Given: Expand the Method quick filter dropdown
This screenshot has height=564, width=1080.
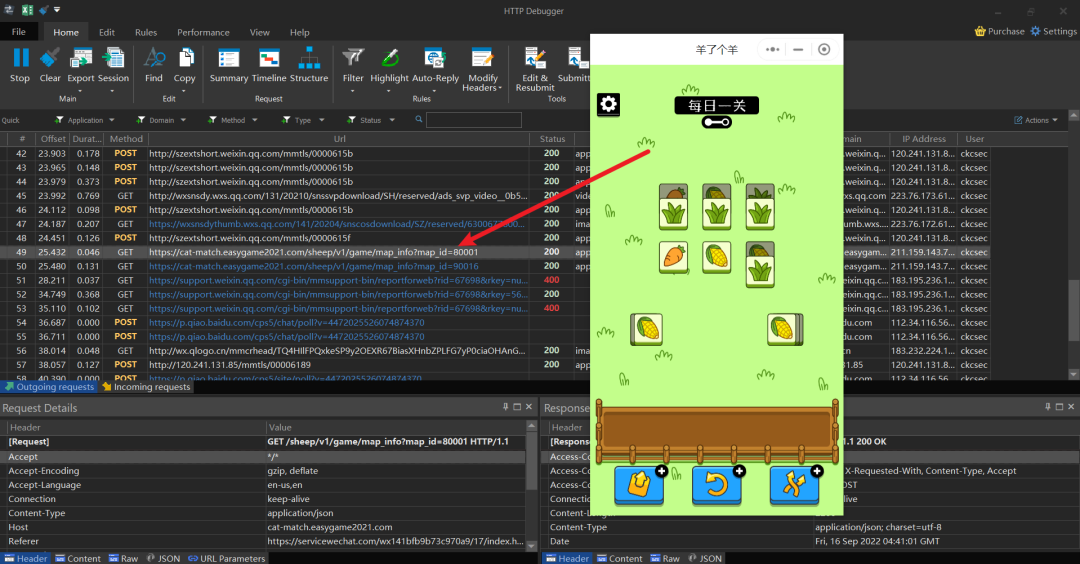Looking at the screenshot, I should click(x=226, y=120).
